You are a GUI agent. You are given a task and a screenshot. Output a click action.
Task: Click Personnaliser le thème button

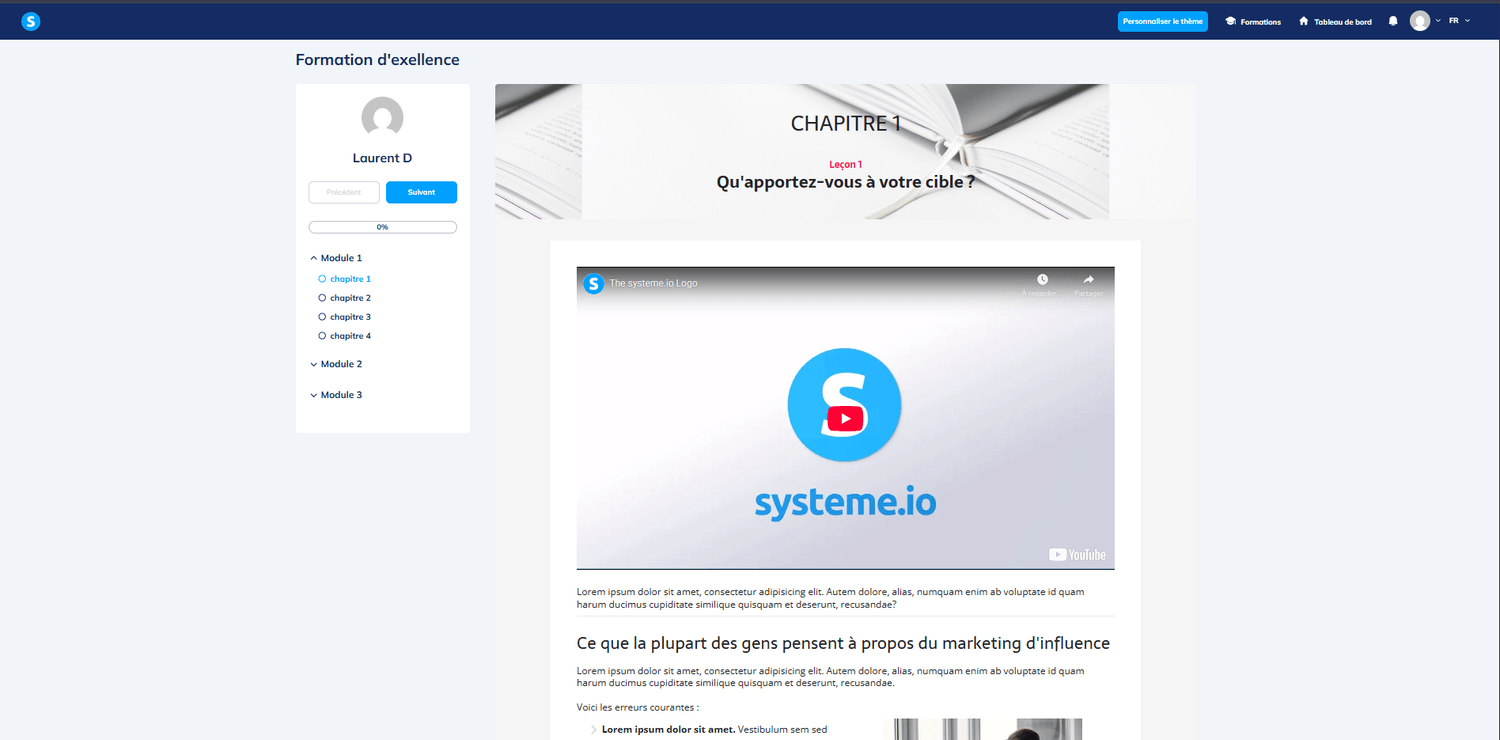[x=1163, y=21]
